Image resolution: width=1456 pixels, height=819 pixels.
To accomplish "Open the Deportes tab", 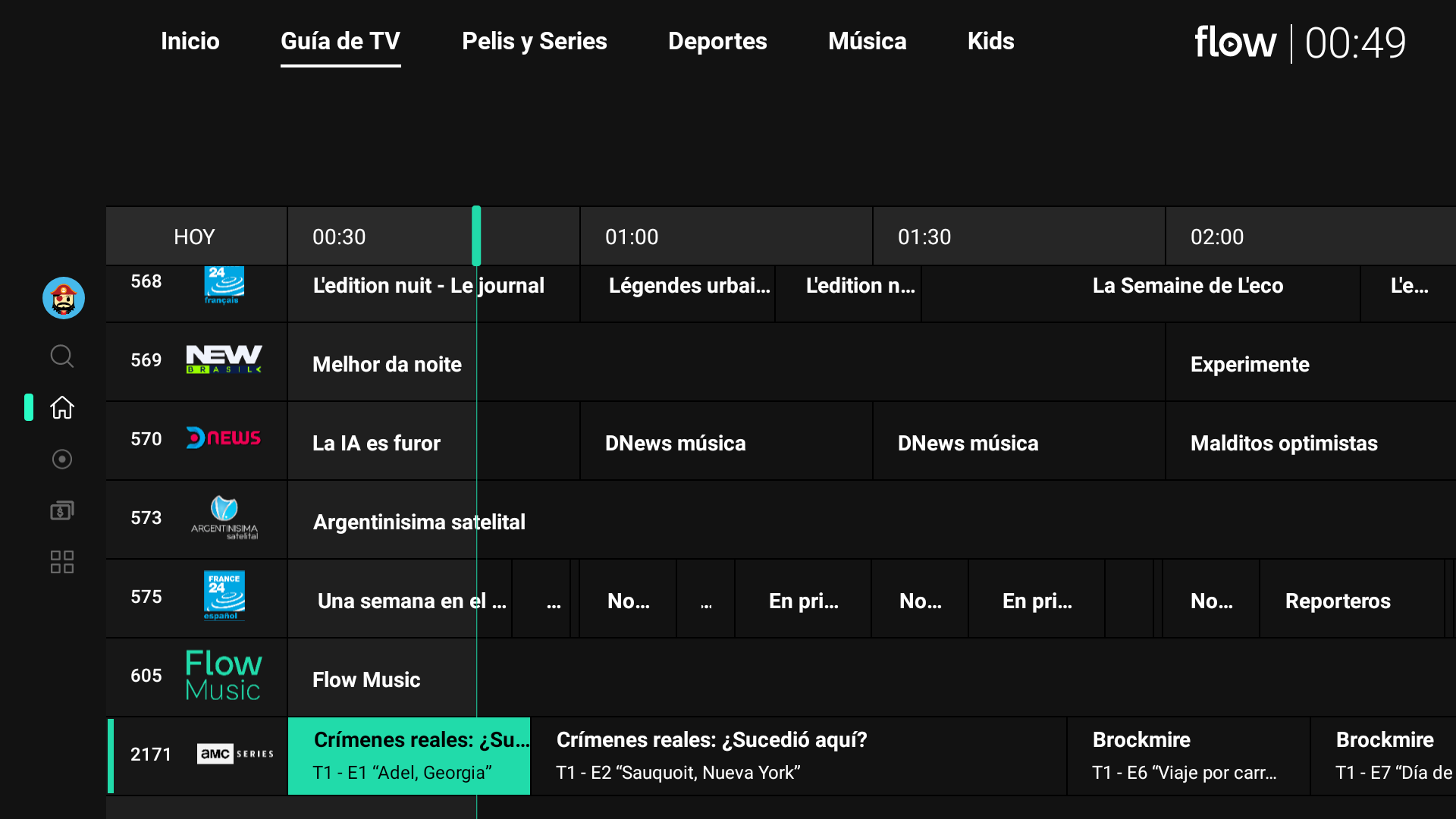I will [x=717, y=41].
